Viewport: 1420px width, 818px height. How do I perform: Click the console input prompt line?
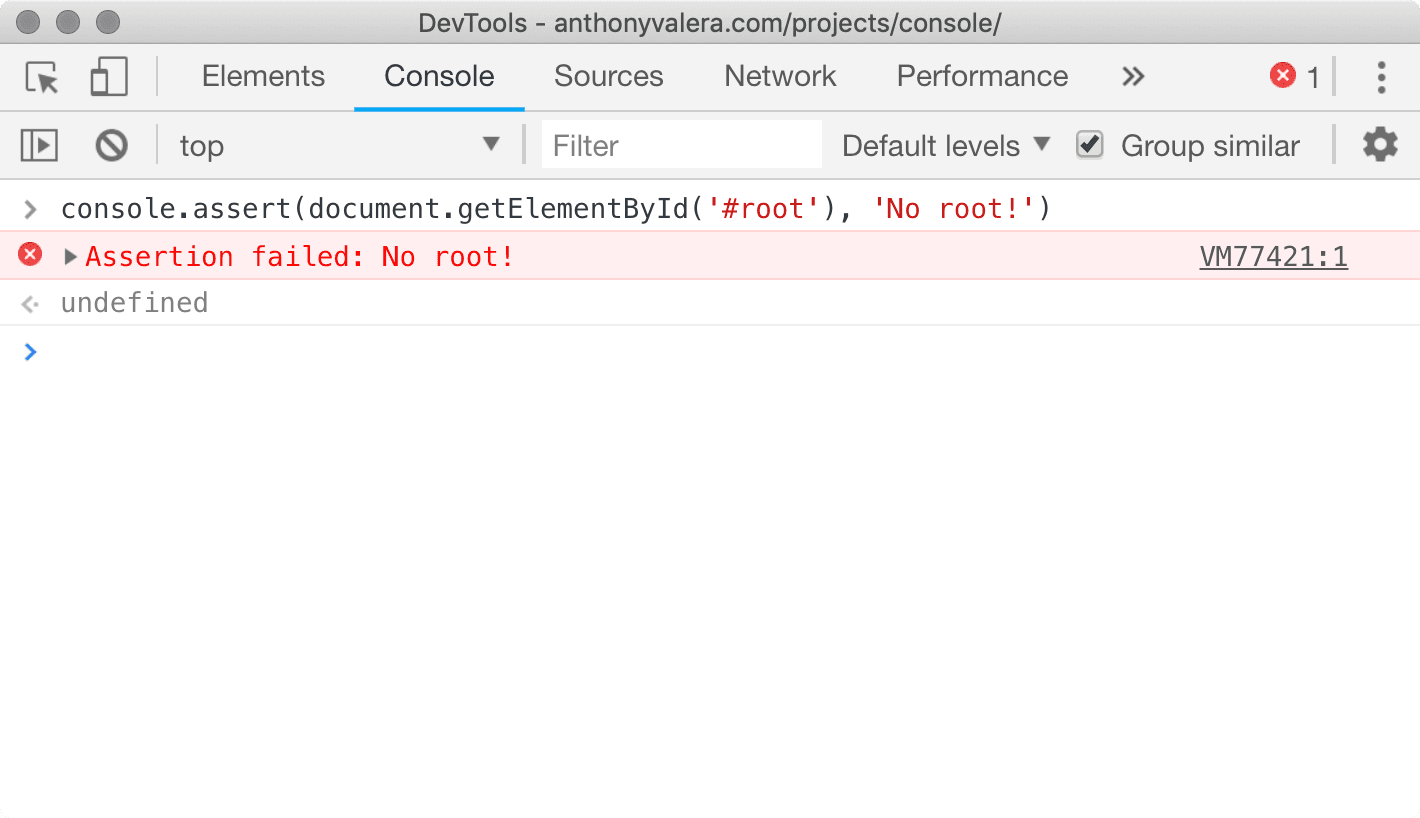point(300,352)
